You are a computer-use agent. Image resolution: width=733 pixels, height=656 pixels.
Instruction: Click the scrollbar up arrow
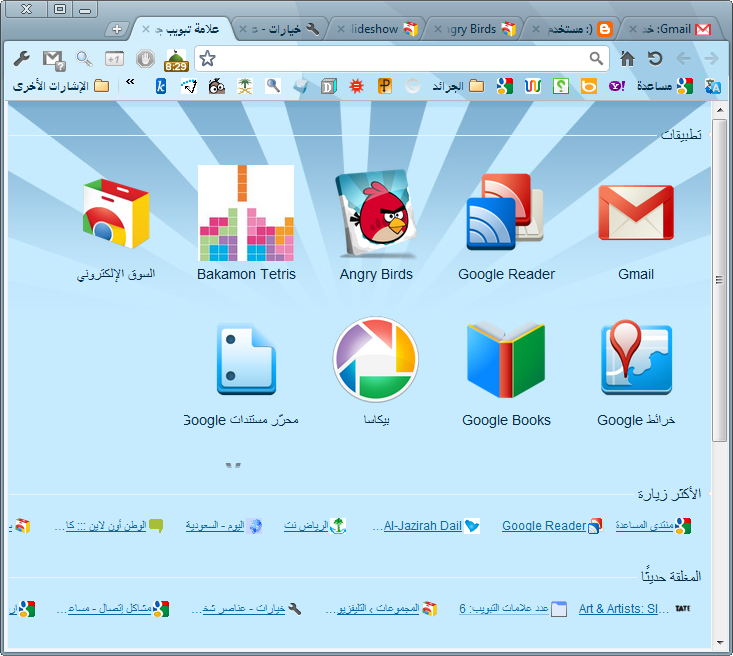click(719, 110)
